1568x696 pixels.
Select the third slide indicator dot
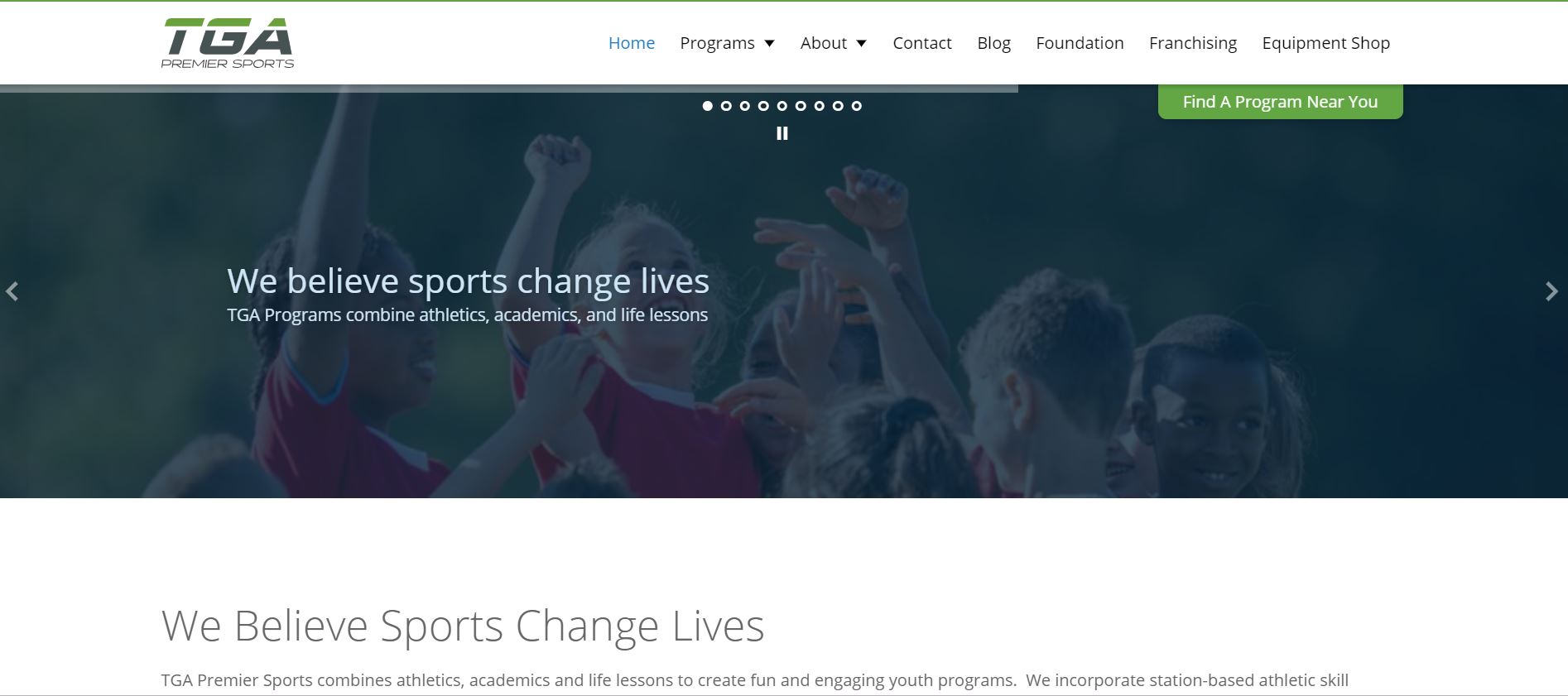point(745,106)
